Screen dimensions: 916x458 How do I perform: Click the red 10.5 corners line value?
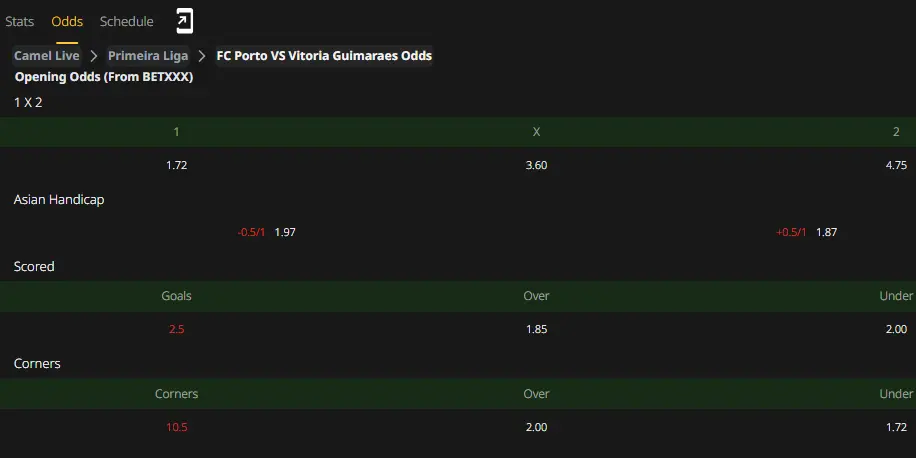point(176,427)
